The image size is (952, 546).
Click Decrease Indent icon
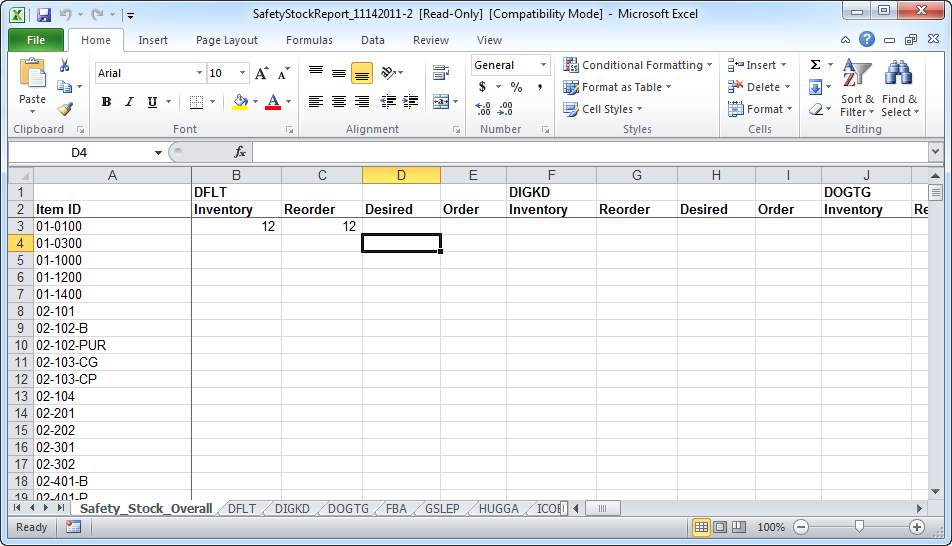(x=388, y=102)
